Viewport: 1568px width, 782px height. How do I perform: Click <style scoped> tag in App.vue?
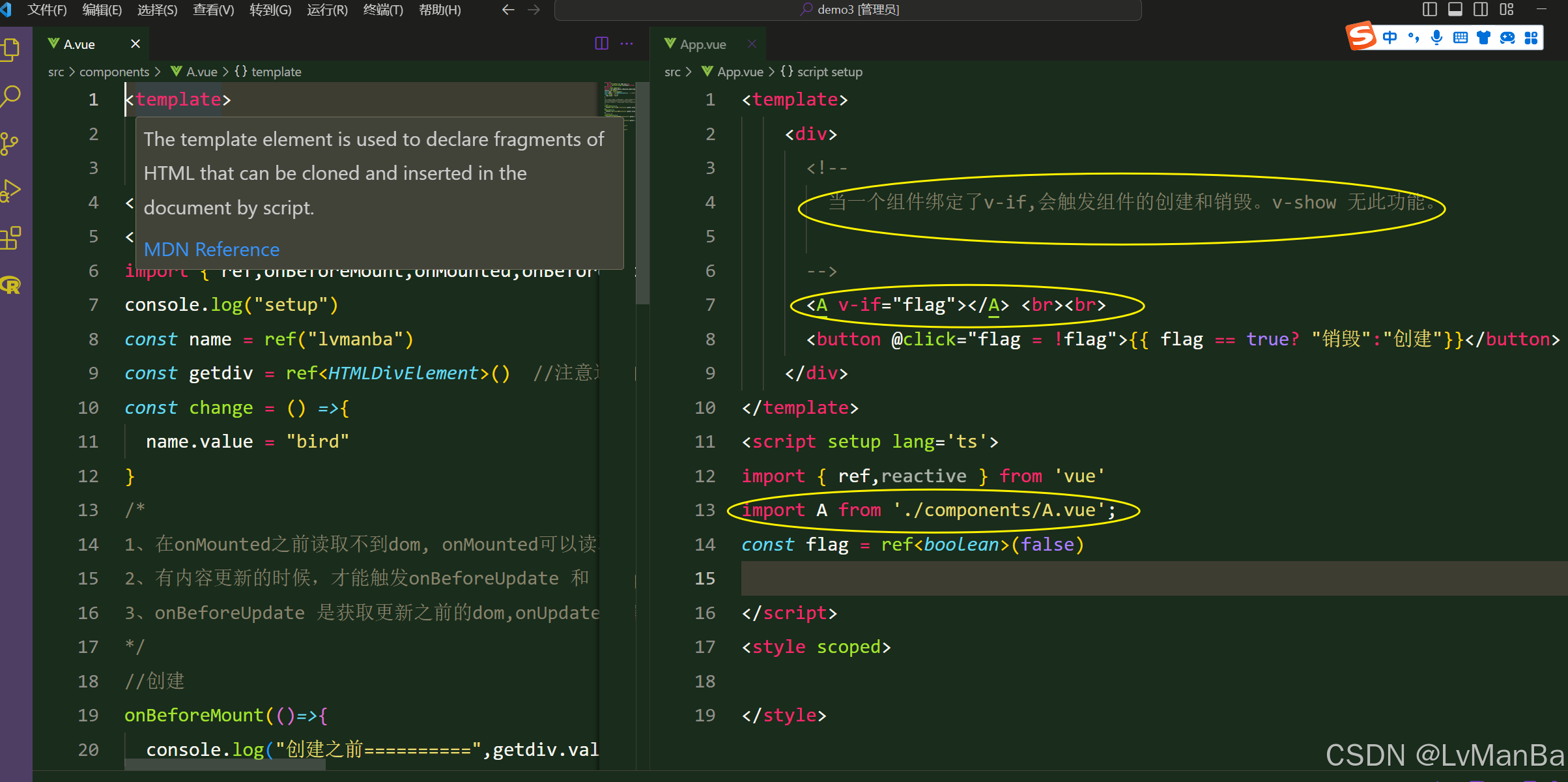816,647
